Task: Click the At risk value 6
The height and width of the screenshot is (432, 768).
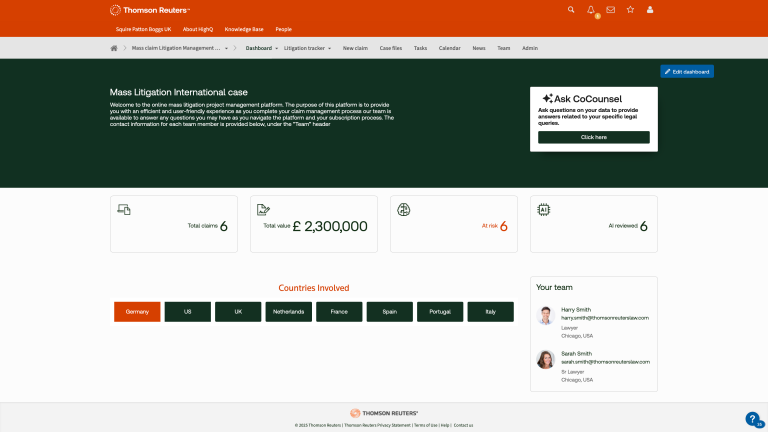Action: point(504,226)
